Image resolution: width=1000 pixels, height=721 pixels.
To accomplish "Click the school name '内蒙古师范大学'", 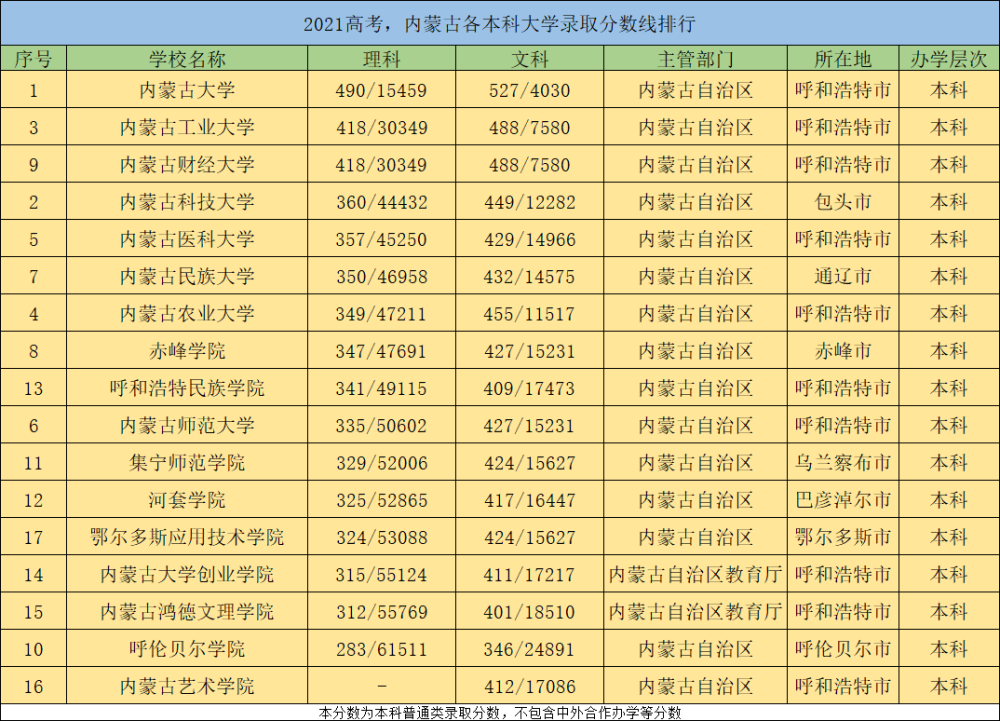I will click(x=187, y=425).
